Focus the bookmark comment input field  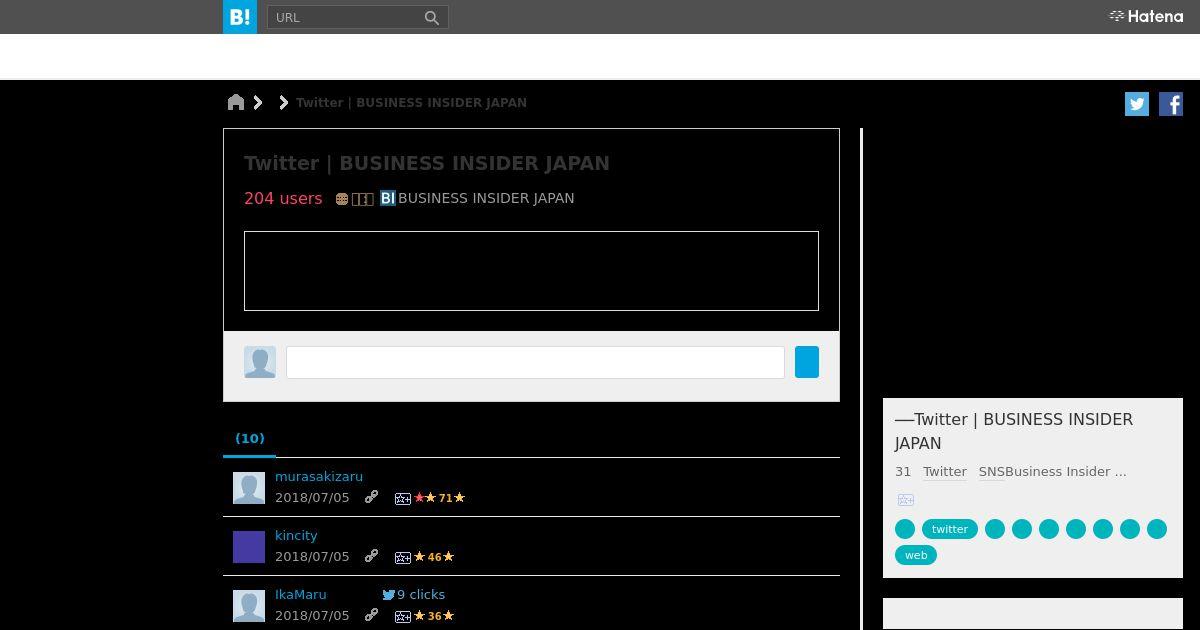535,362
